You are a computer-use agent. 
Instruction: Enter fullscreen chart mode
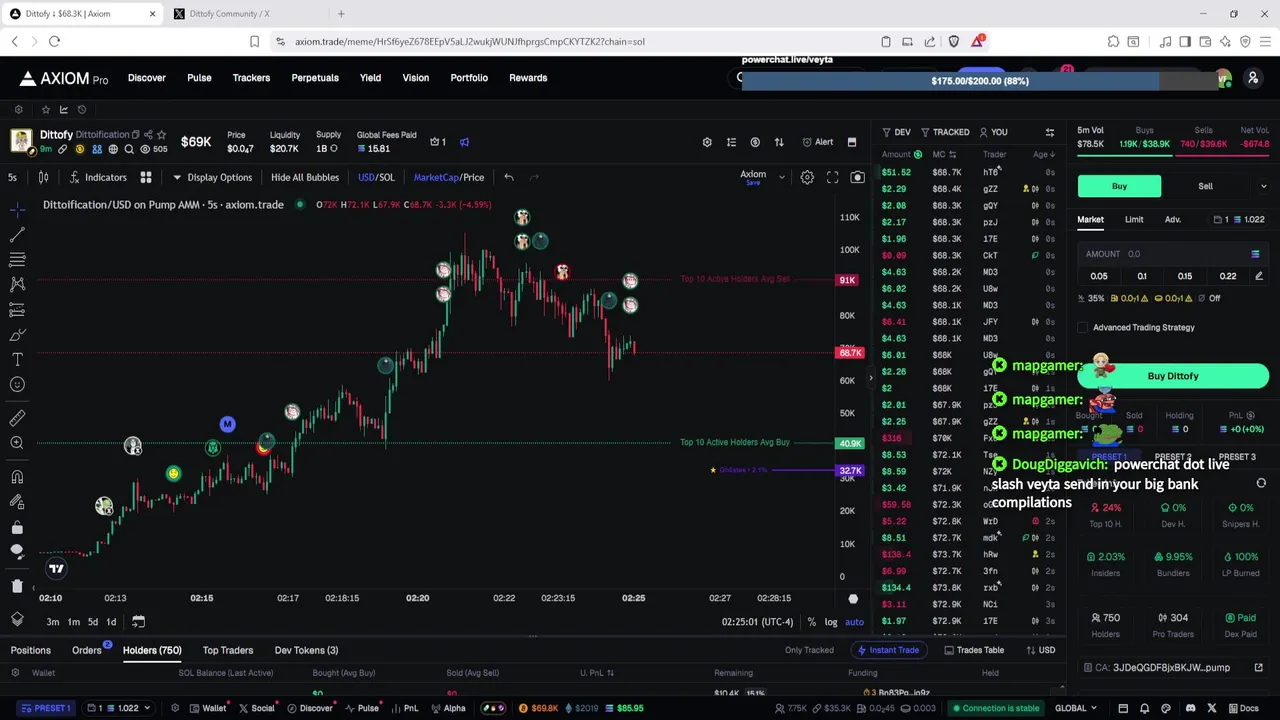tap(832, 177)
